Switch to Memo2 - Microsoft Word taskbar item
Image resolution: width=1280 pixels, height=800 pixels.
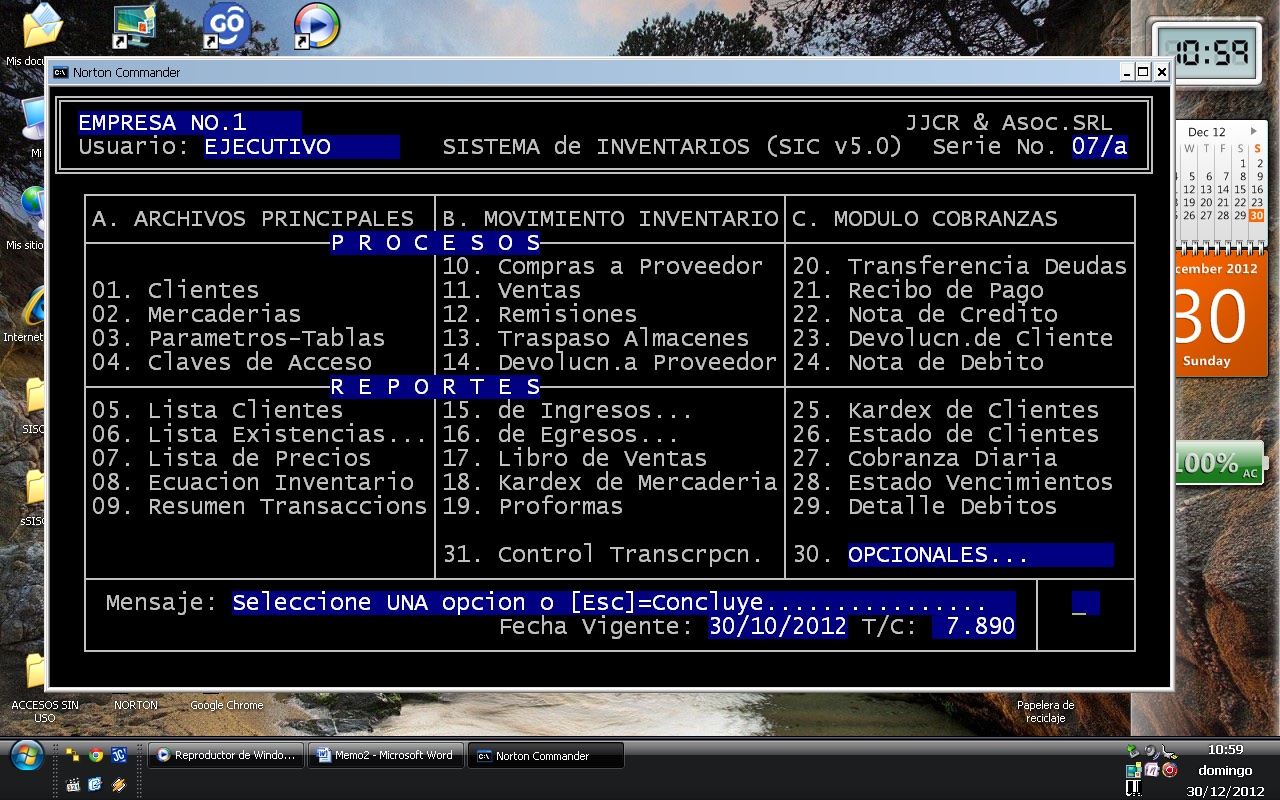pyautogui.click(x=386, y=756)
